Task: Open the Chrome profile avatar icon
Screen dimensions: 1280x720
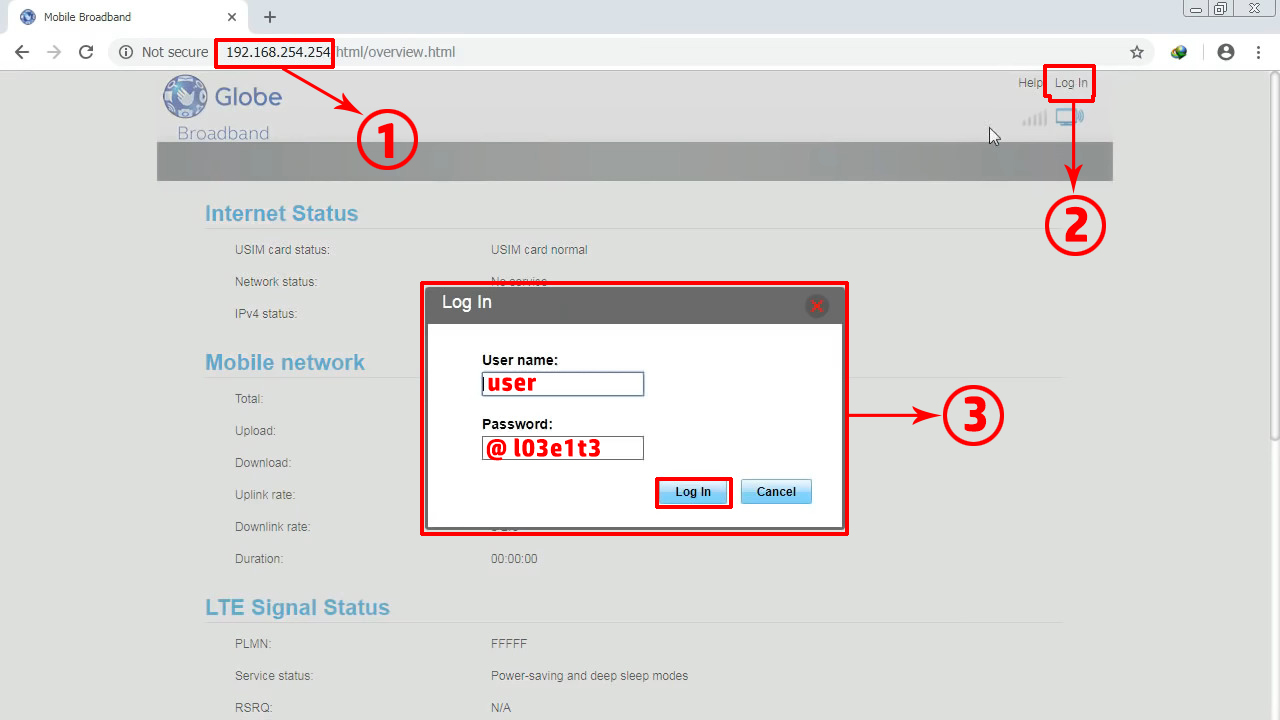Action: coord(1225,52)
